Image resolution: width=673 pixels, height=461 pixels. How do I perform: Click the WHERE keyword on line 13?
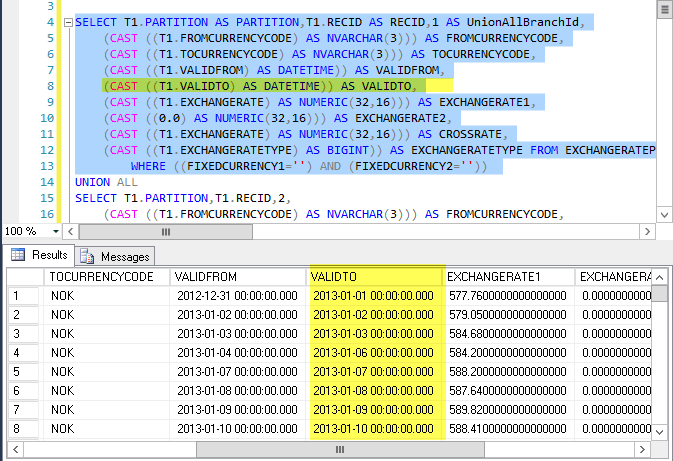(148, 166)
